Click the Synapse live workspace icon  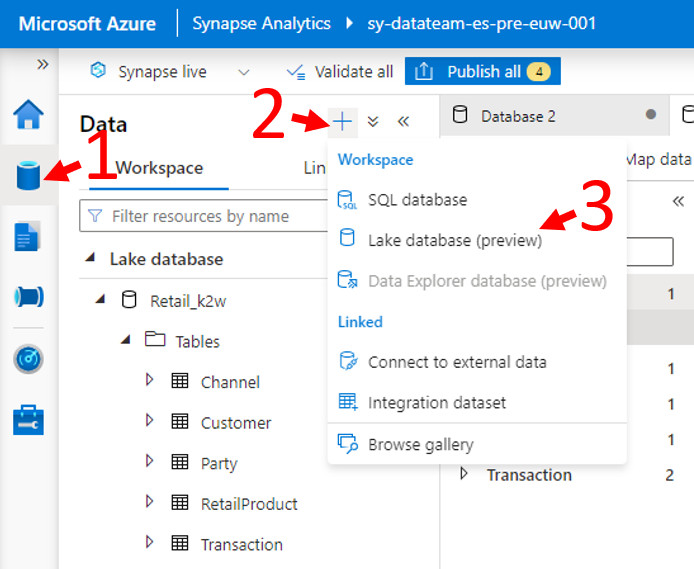(x=98, y=70)
